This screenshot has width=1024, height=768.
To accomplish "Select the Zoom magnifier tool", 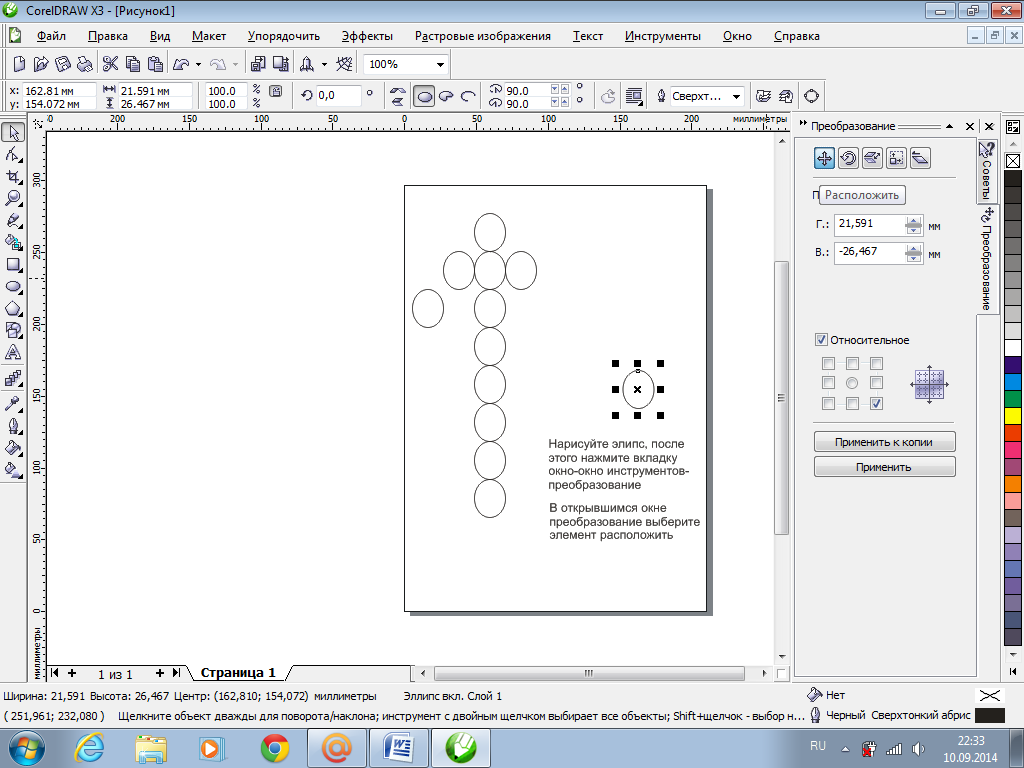I will click(14, 199).
